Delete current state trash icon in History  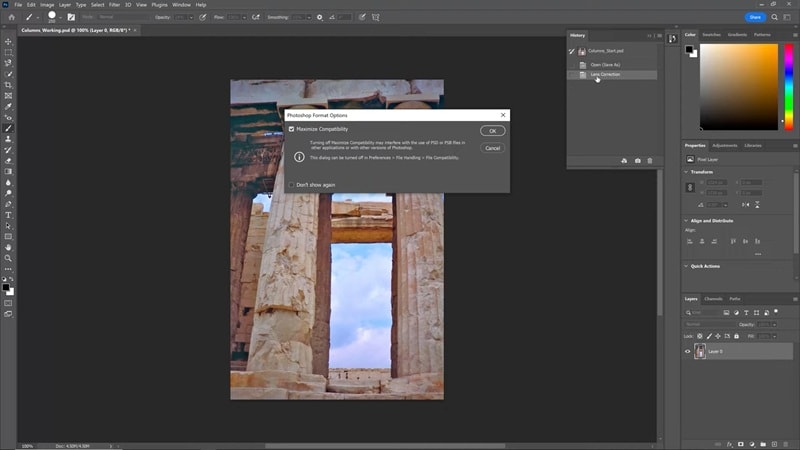click(x=650, y=161)
